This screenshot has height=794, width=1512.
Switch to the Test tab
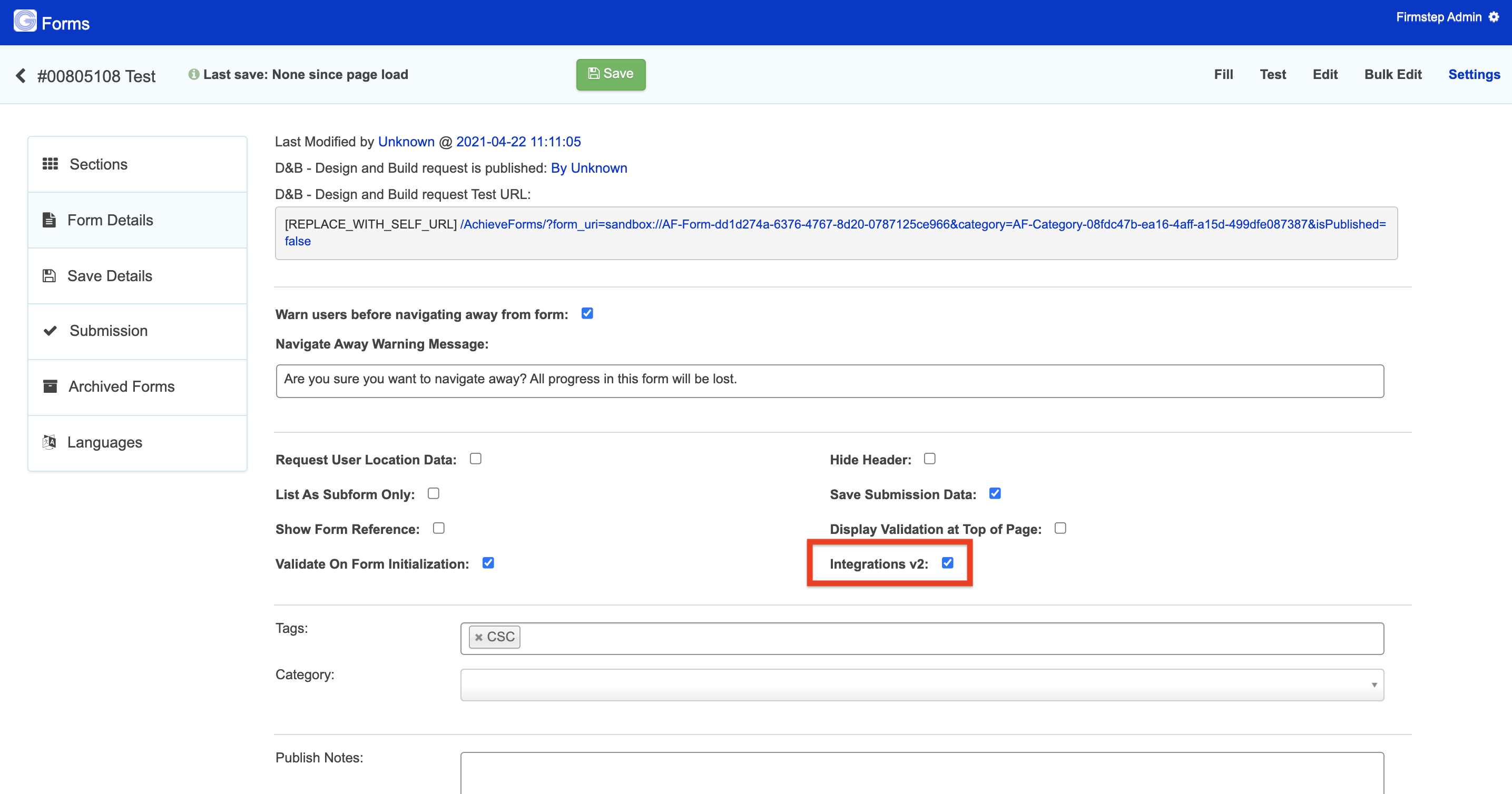pyautogui.click(x=1272, y=74)
